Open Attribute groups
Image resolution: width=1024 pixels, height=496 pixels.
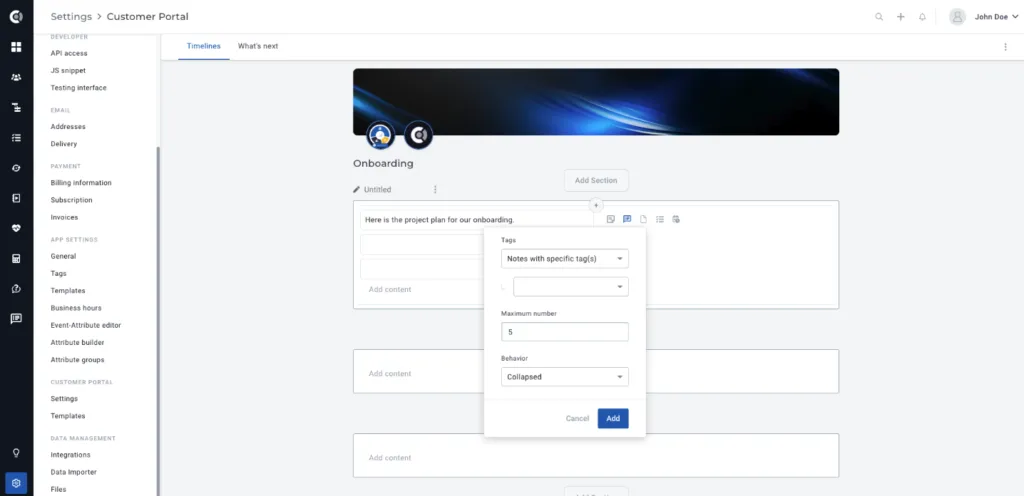pyautogui.click(x=77, y=360)
